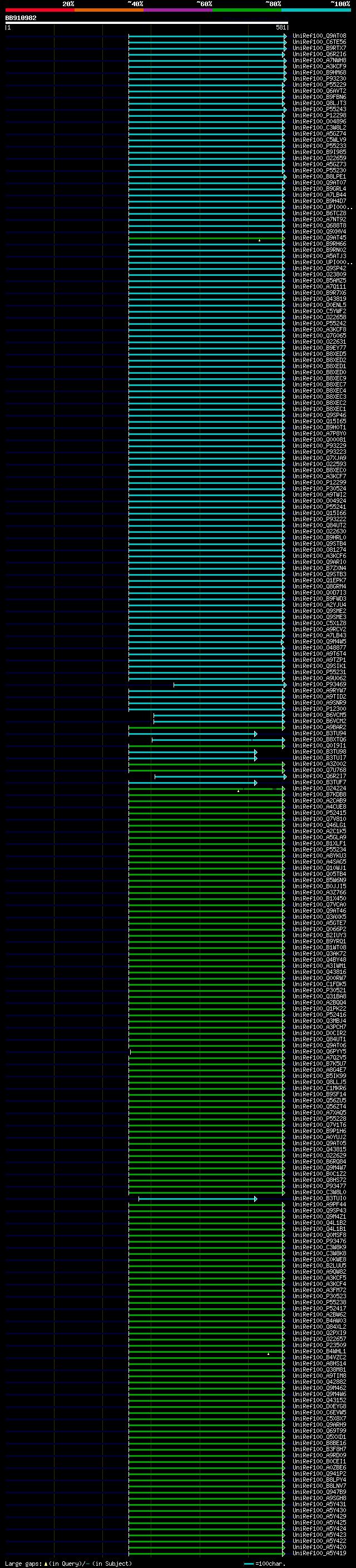Click the cyan ~100% identity legend segment
This screenshot has width=356, height=1568.
[316, 10]
